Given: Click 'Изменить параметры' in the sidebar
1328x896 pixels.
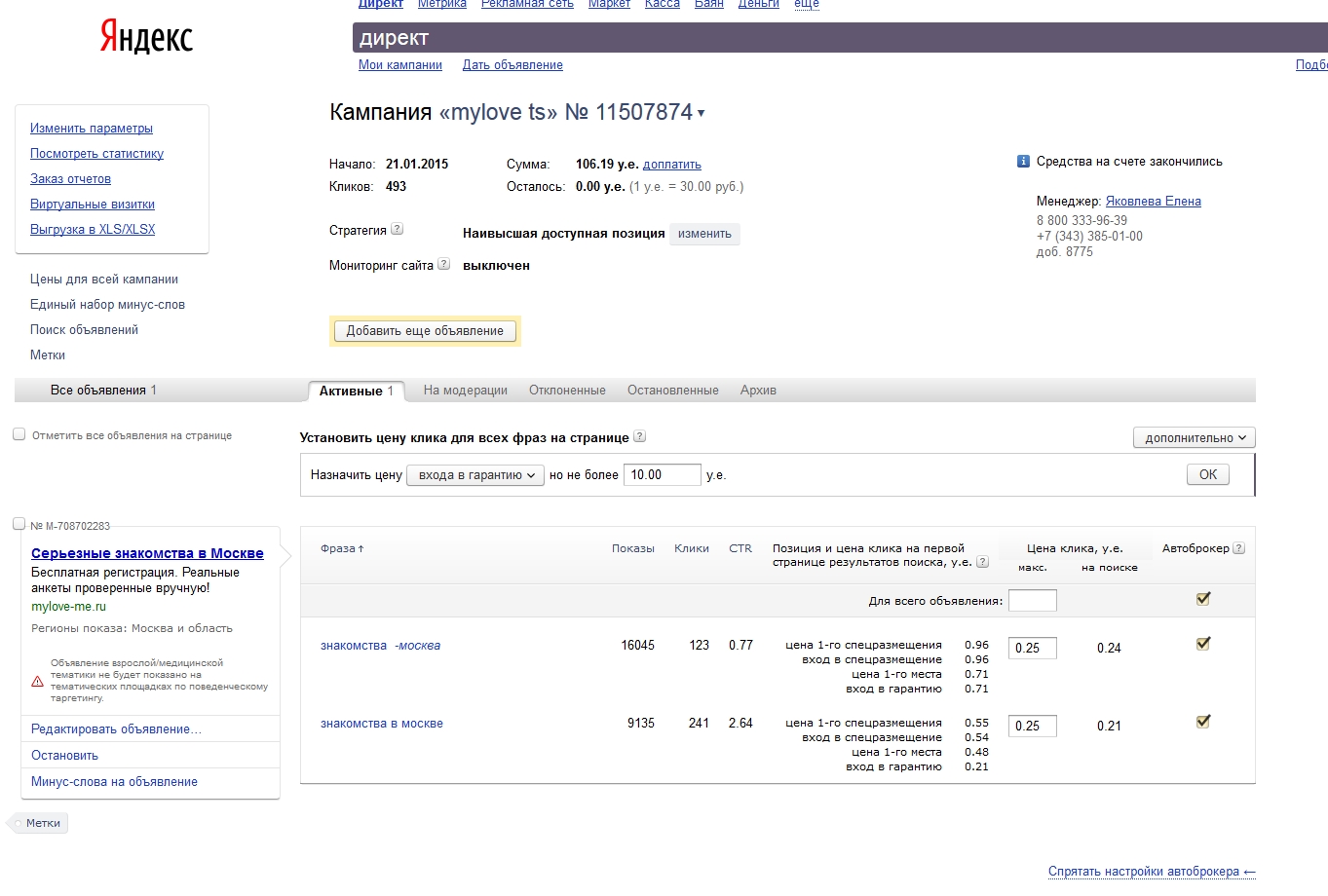Looking at the screenshot, I should coord(92,129).
